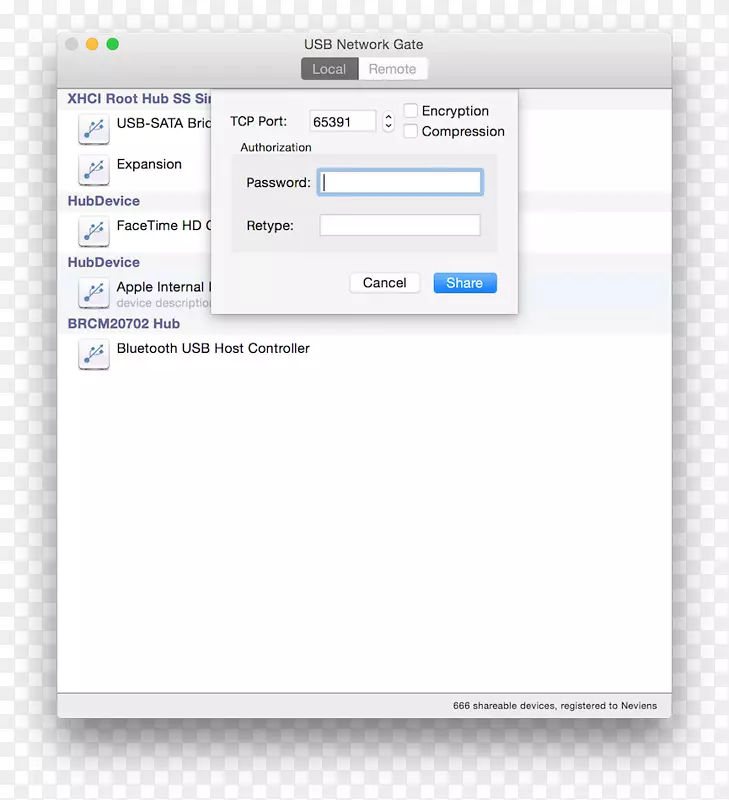Click the TCP Port number field
Viewport: 729px width, 800px height.
point(342,122)
